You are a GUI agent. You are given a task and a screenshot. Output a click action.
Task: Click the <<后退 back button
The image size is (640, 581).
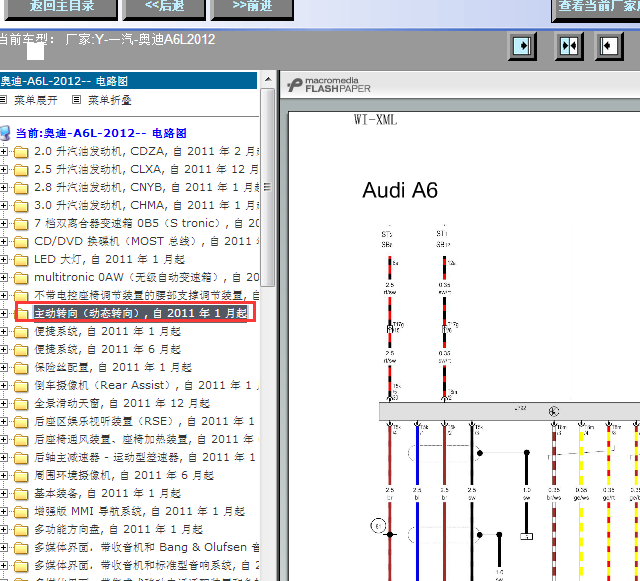tap(164, 8)
